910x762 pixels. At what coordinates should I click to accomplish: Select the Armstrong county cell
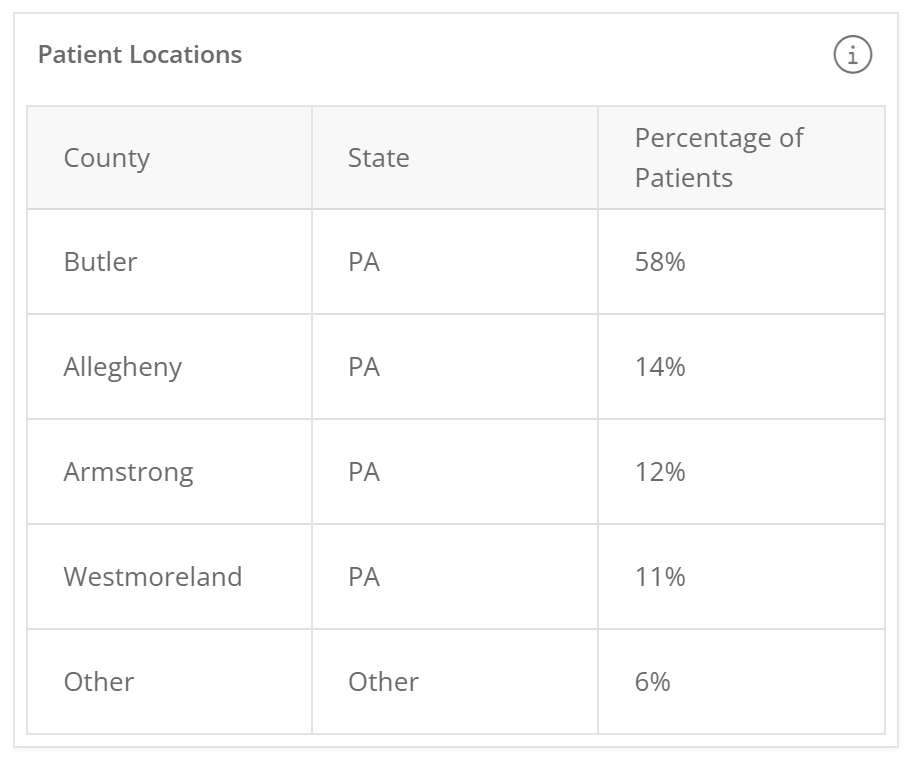[128, 472]
